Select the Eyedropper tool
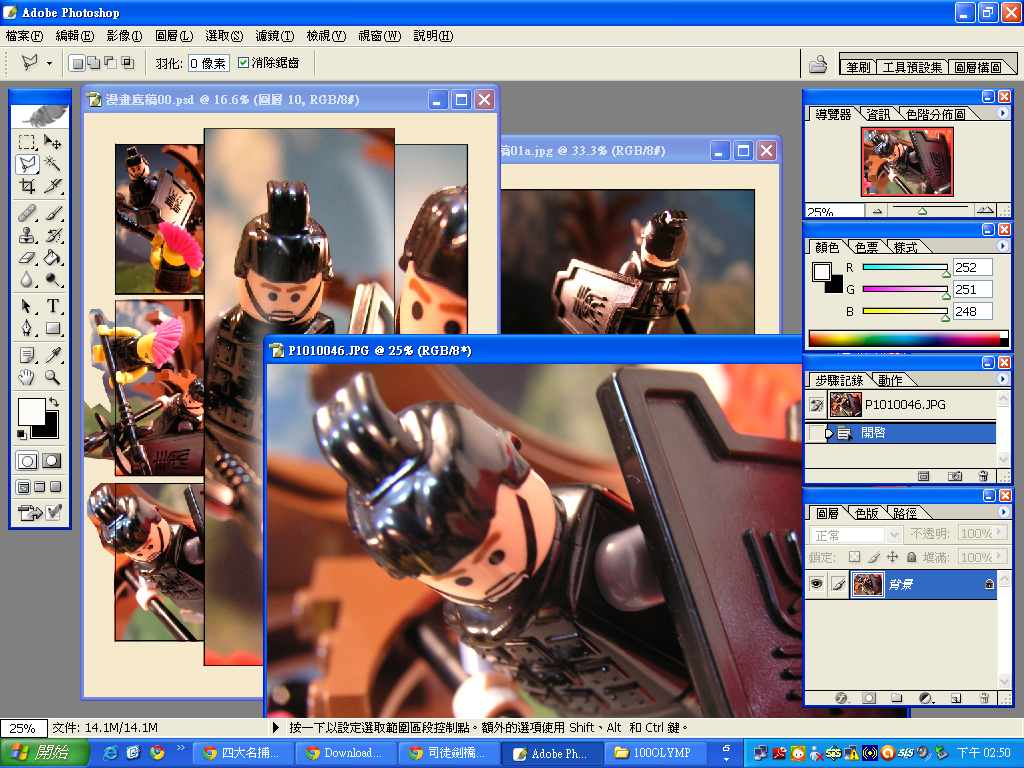The width and height of the screenshot is (1024, 768). [x=52, y=355]
